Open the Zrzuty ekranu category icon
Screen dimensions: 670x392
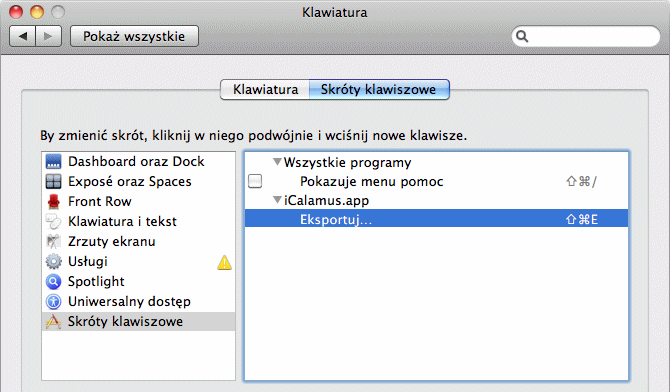tap(53, 242)
